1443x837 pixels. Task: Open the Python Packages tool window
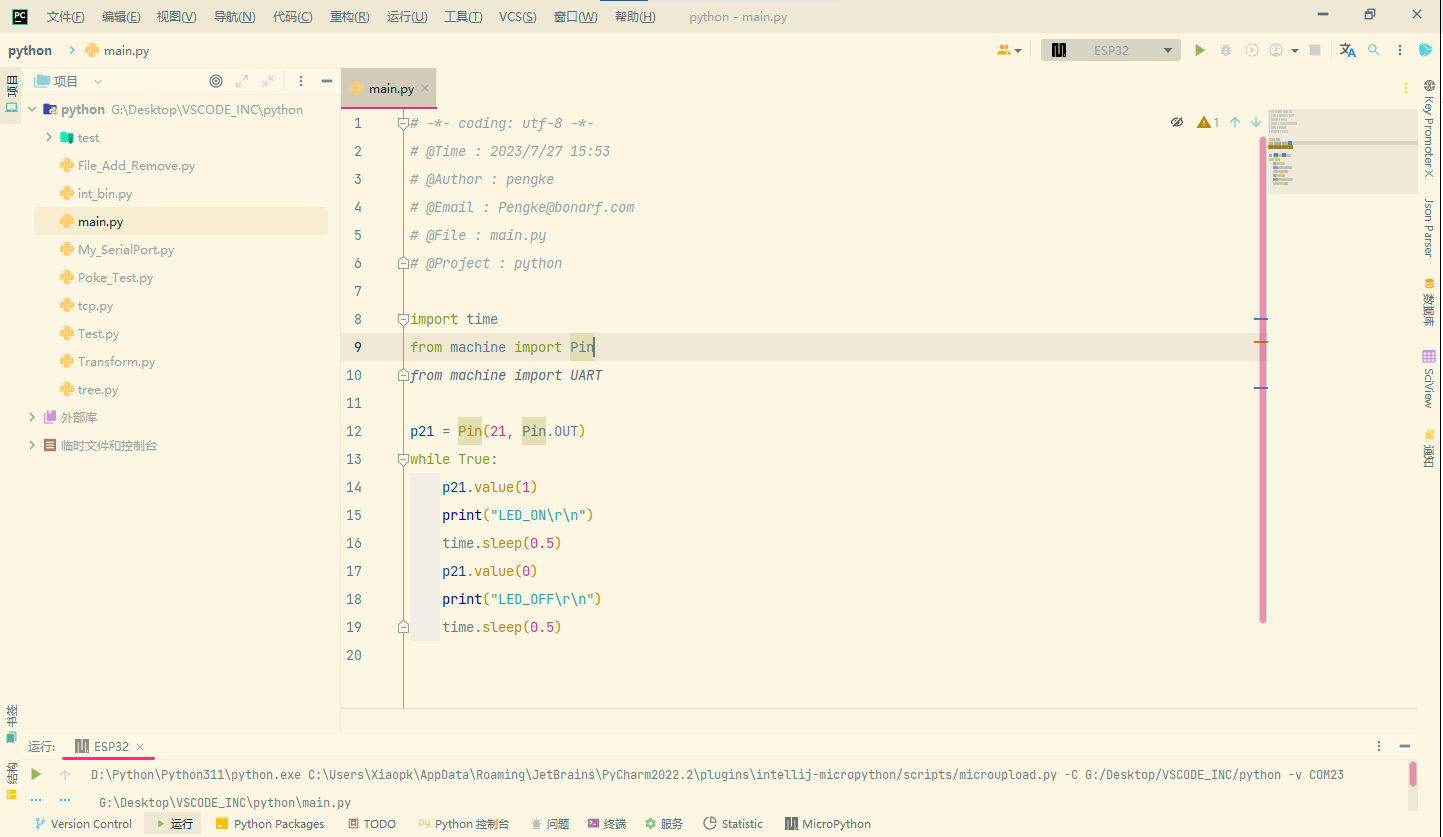270,824
